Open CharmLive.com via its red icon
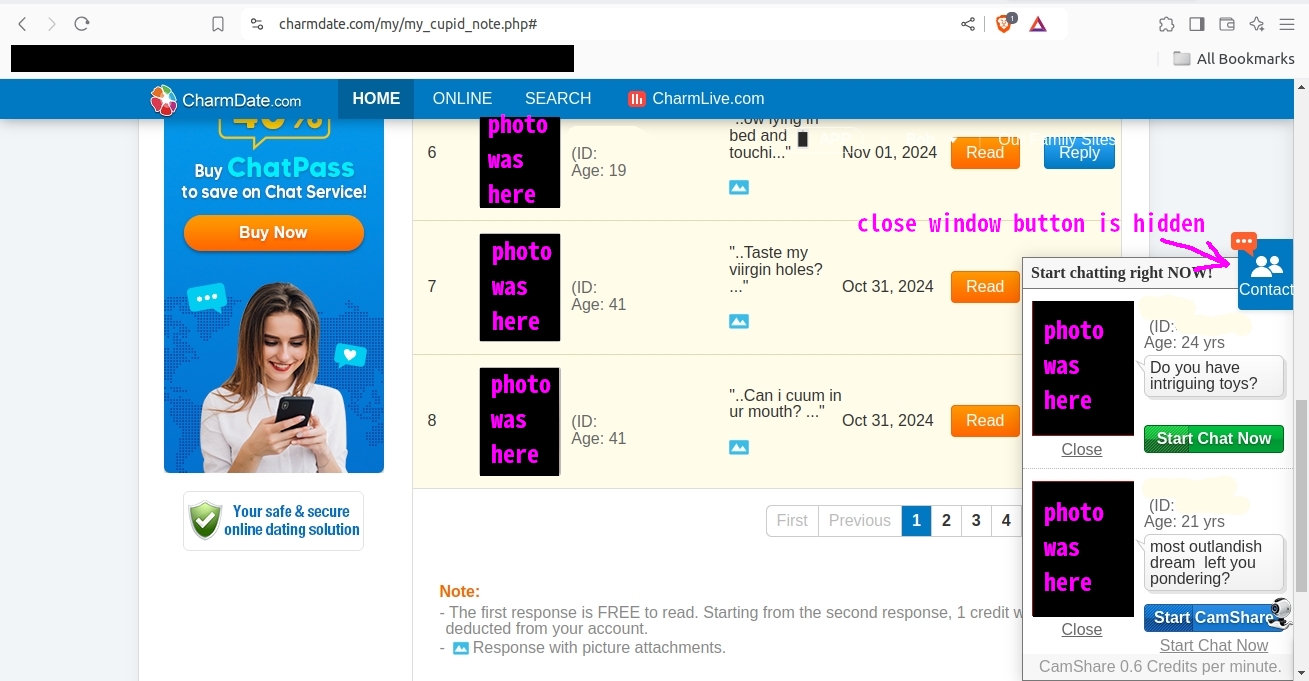The image size is (1309, 681). coord(638,98)
